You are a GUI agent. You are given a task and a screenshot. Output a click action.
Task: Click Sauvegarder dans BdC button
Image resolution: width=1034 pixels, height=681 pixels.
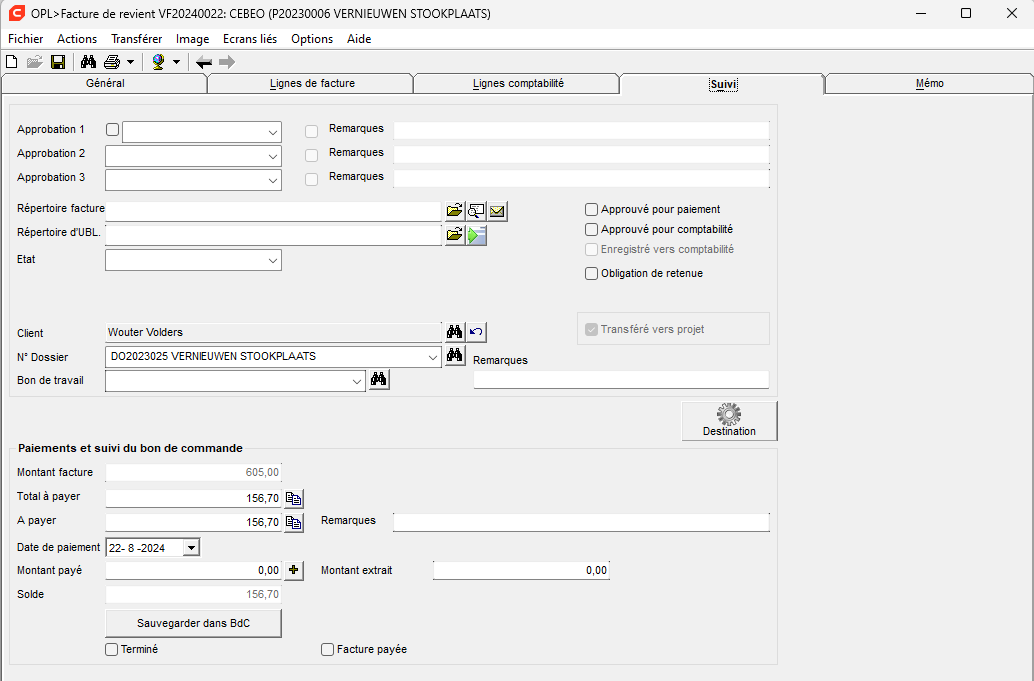tap(193, 623)
